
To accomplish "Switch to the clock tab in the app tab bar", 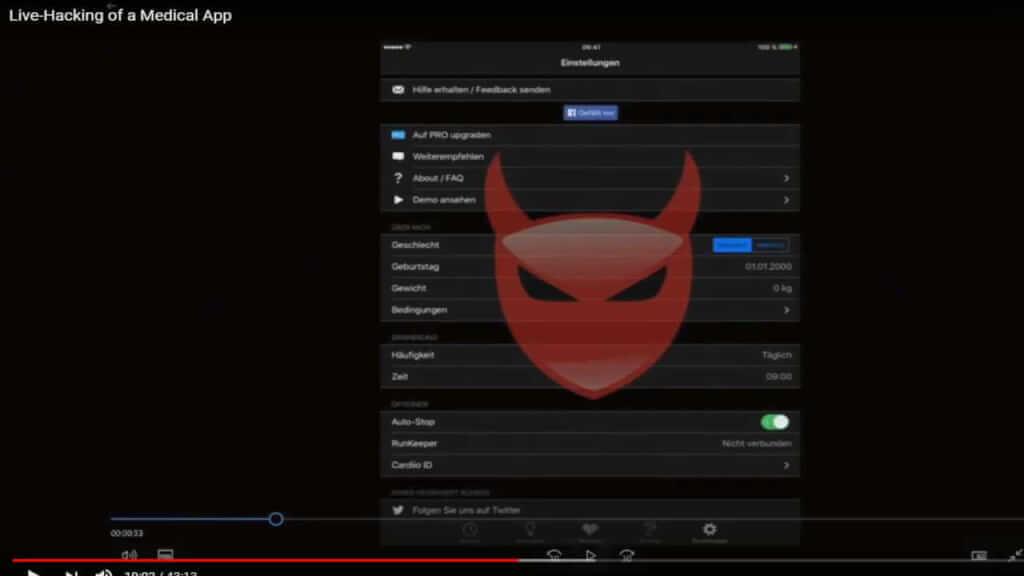I will (x=470, y=531).
